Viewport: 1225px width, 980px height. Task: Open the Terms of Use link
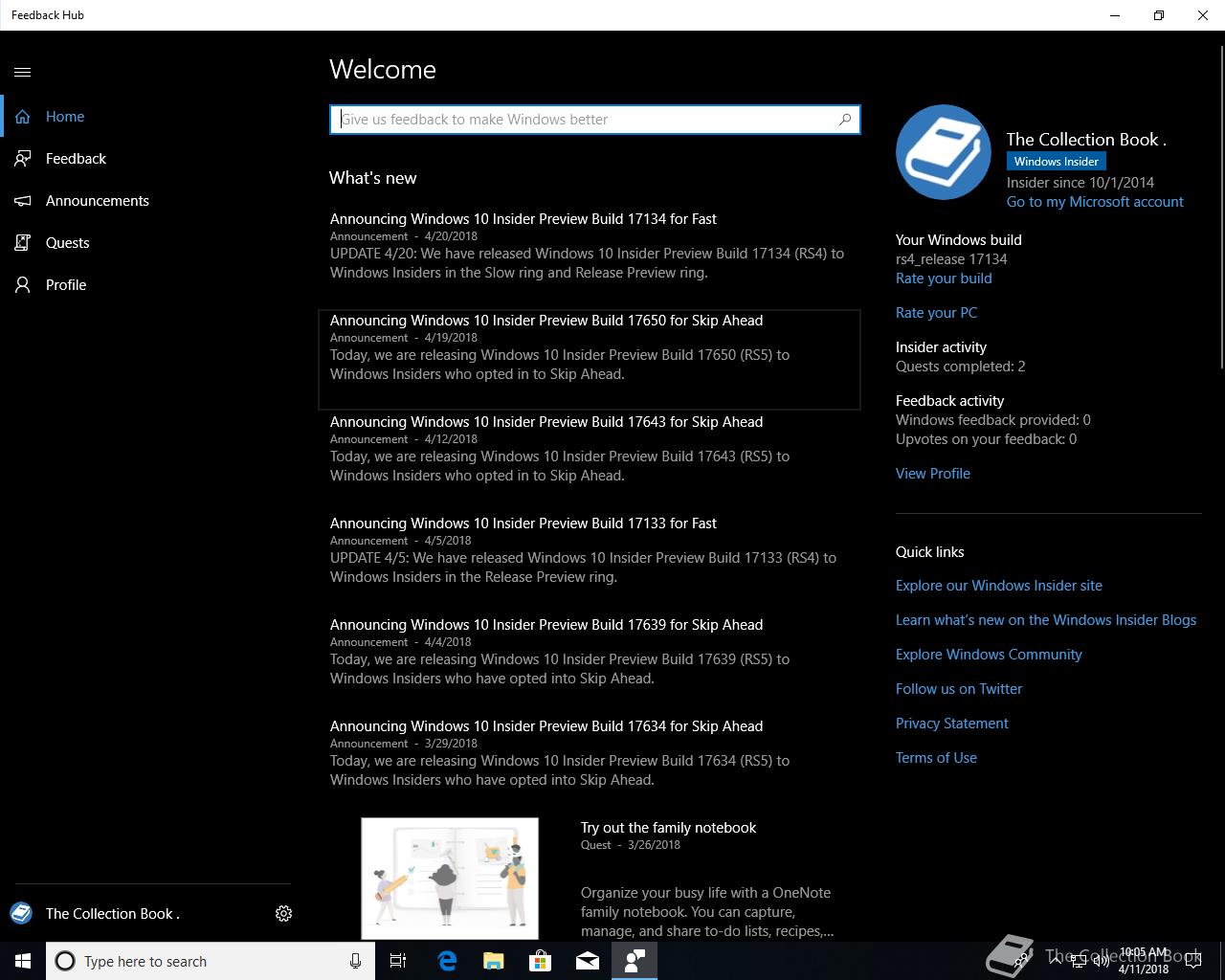pyautogui.click(x=936, y=758)
